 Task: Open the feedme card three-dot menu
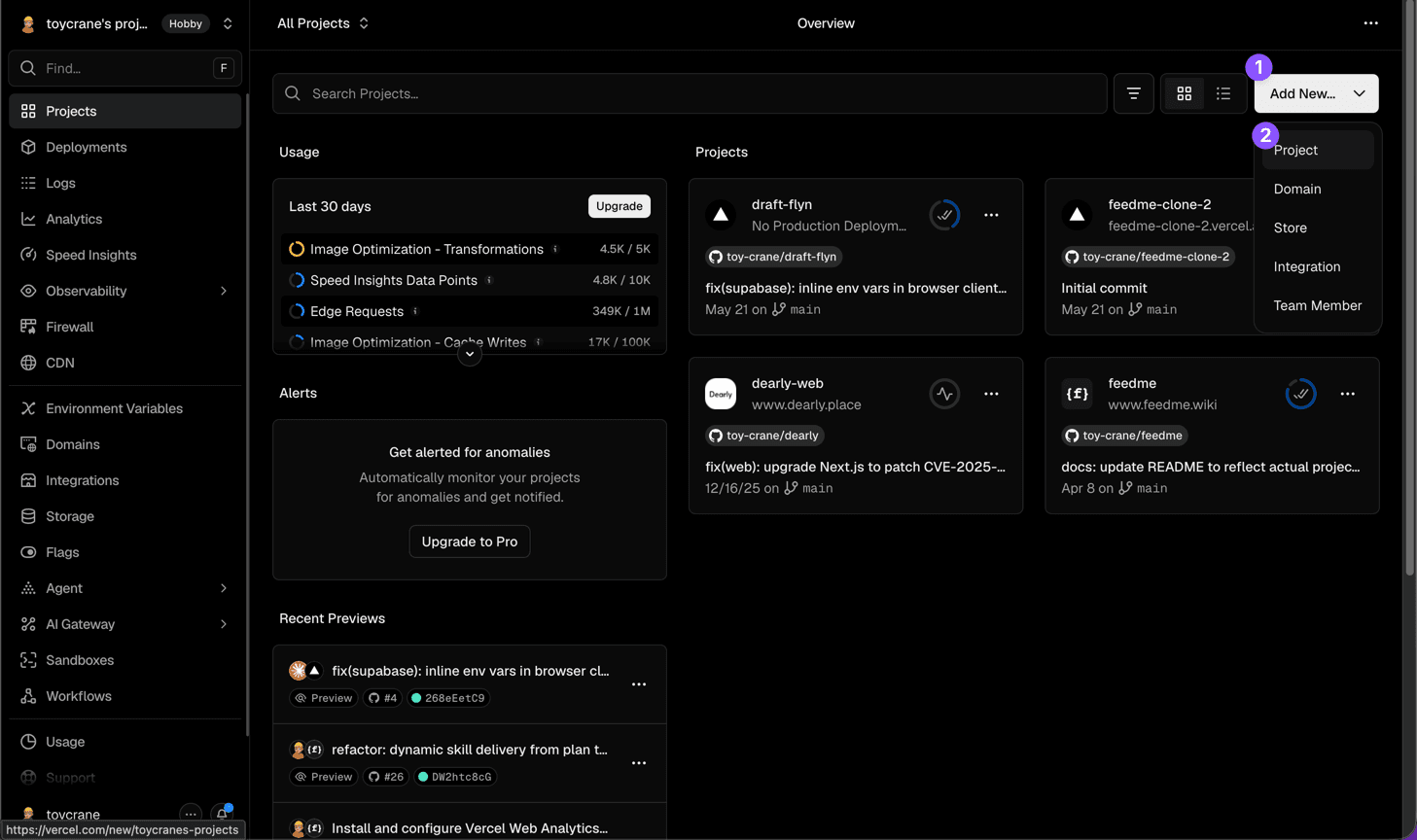1347,394
